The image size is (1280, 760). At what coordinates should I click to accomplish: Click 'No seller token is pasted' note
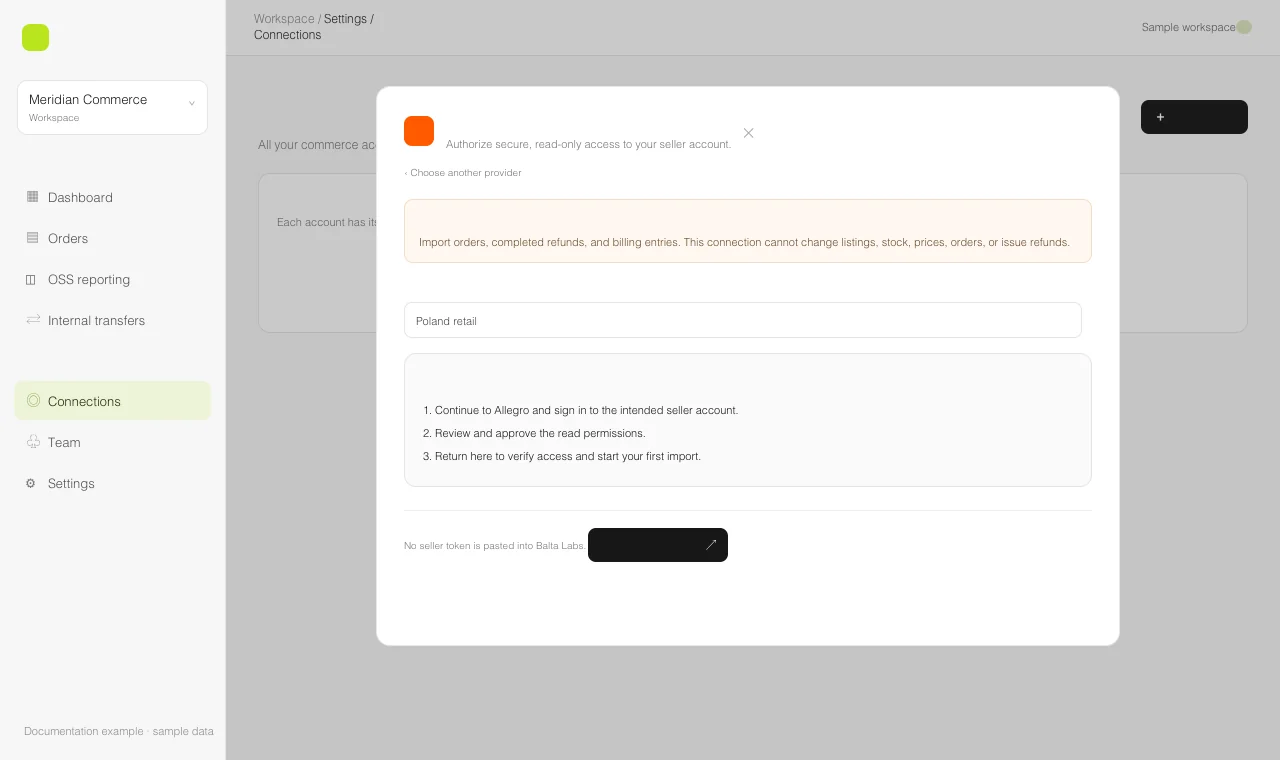tap(495, 546)
